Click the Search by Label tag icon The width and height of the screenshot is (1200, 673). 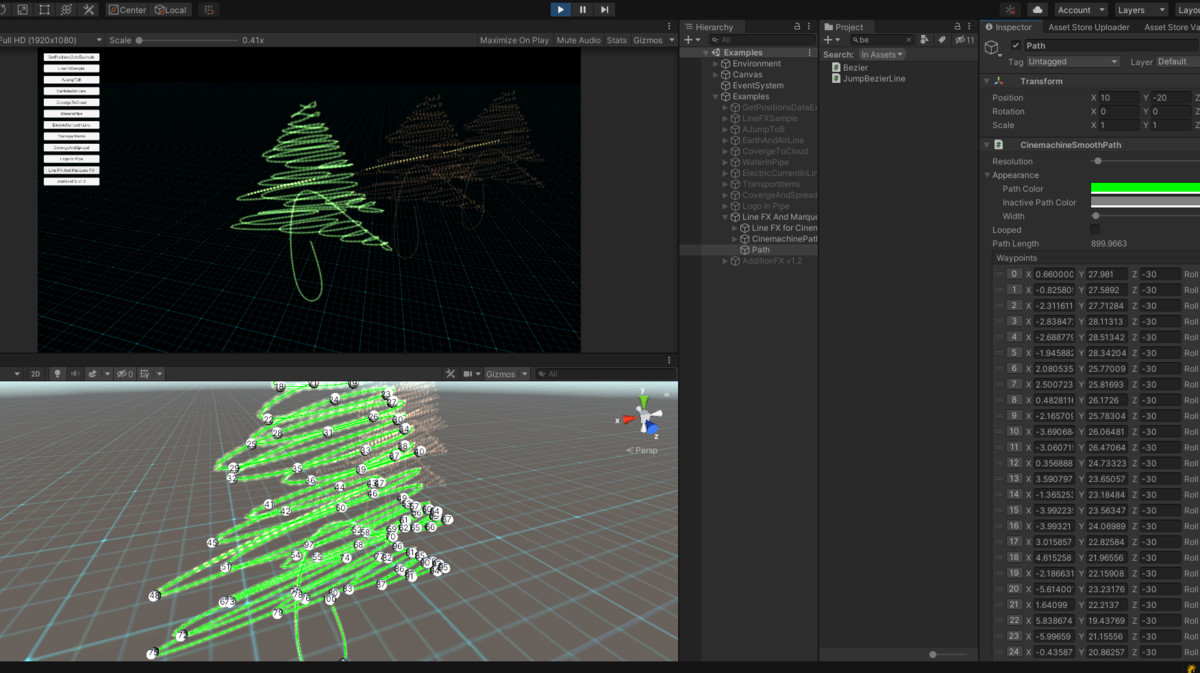click(x=942, y=40)
